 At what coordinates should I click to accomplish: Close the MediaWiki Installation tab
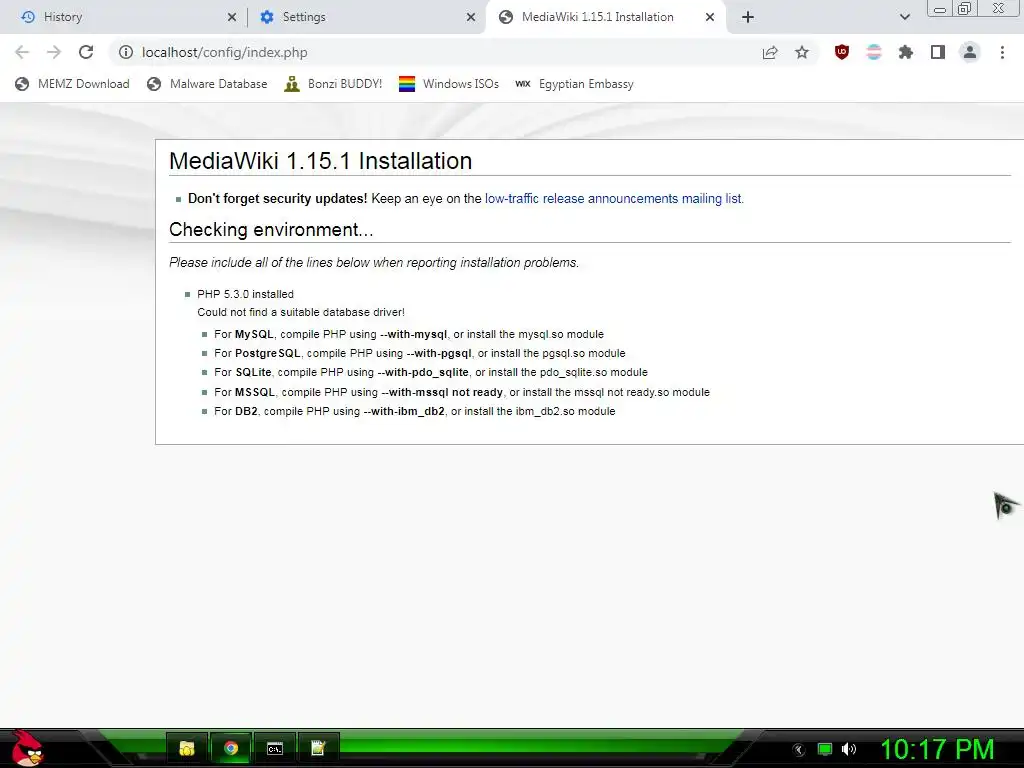pyautogui.click(x=710, y=17)
